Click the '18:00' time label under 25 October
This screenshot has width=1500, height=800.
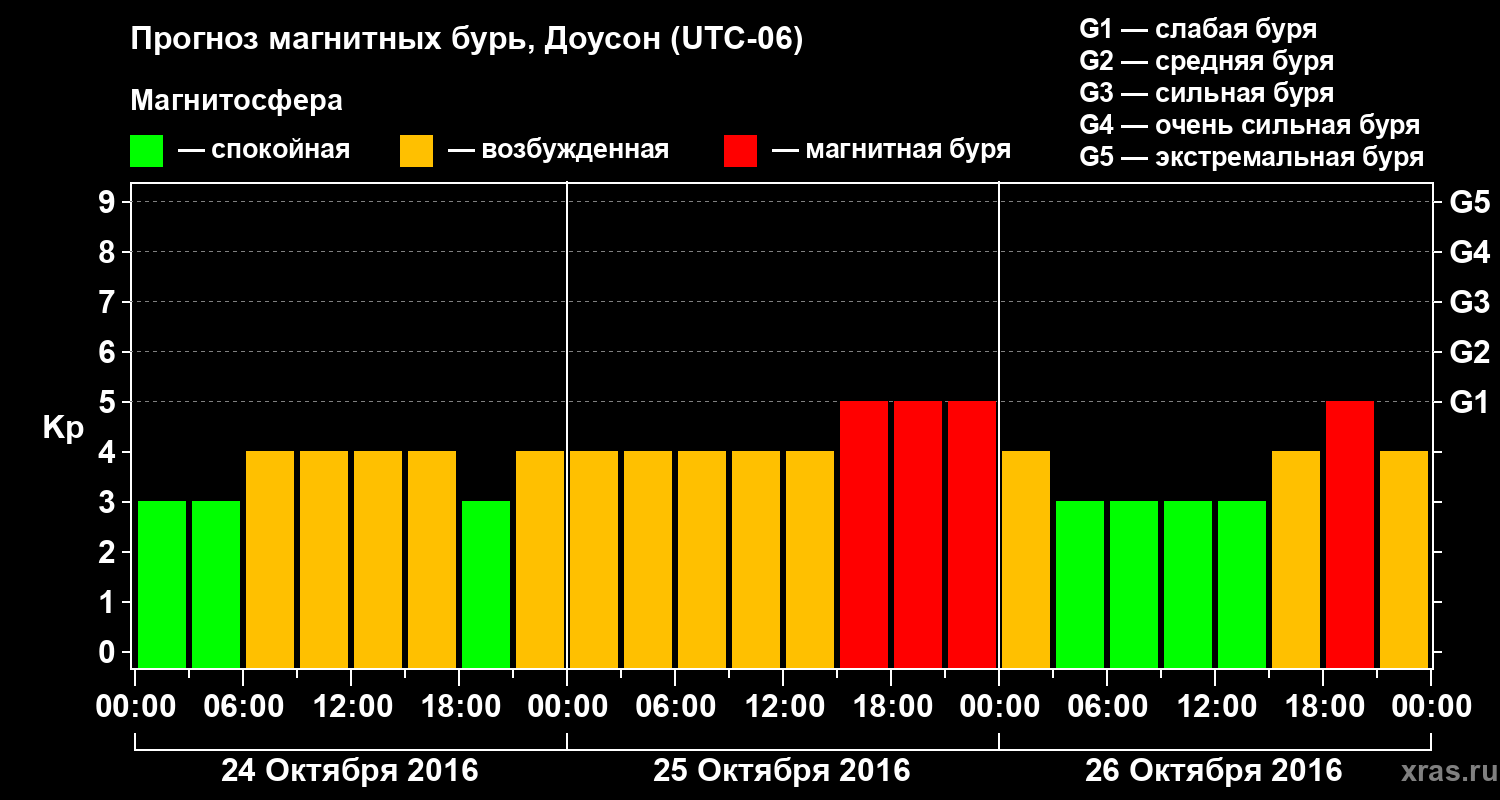pyautogui.click(x=891, y=707)
